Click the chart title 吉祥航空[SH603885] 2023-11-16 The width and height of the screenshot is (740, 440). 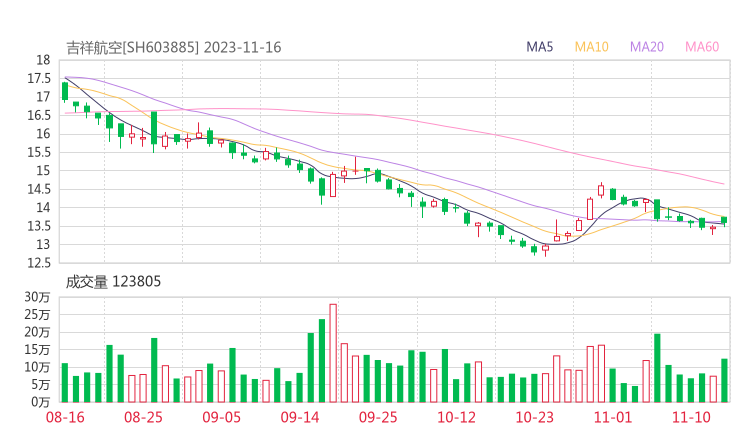coord(173,48)
